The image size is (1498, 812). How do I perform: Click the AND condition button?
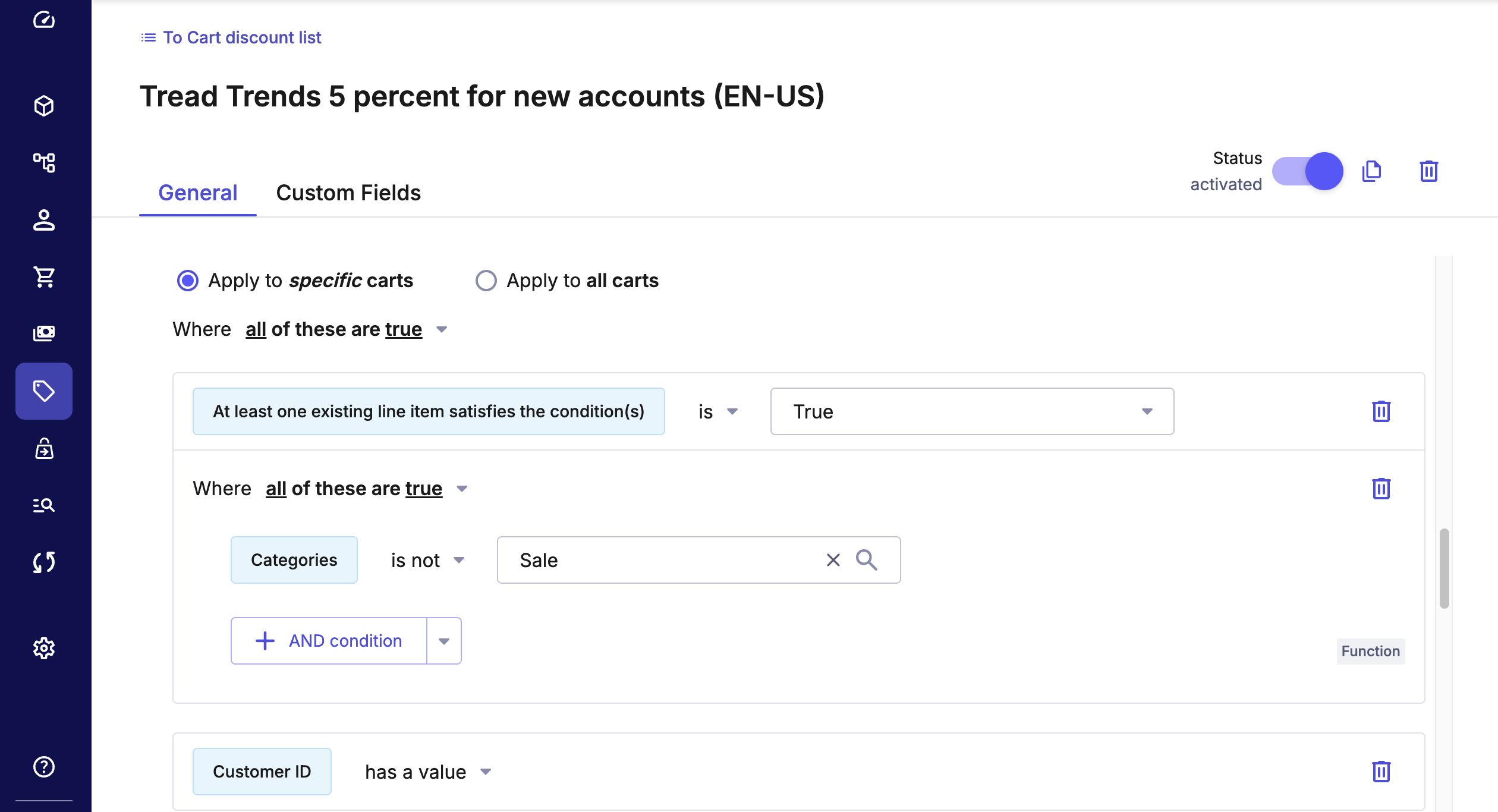tap(329, 641)
